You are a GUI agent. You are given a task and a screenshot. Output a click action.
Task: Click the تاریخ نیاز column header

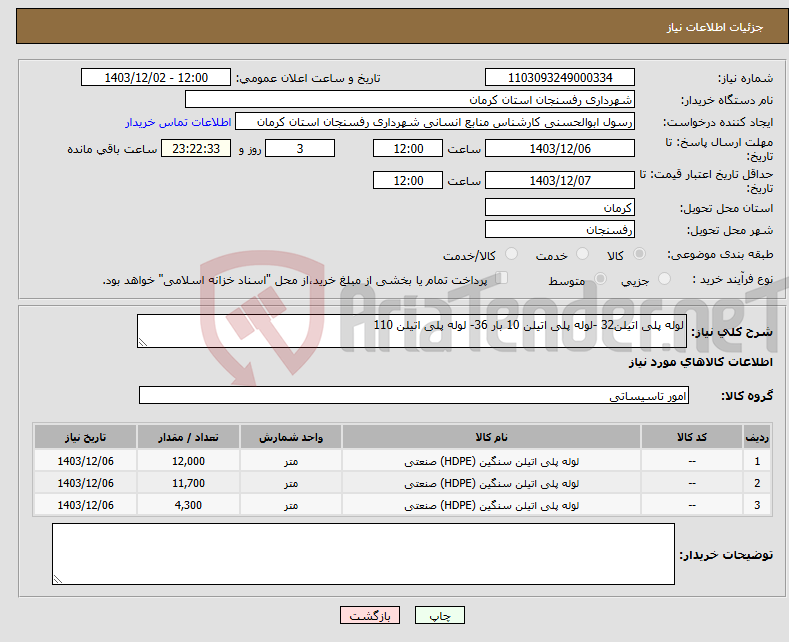pos(86,437)
